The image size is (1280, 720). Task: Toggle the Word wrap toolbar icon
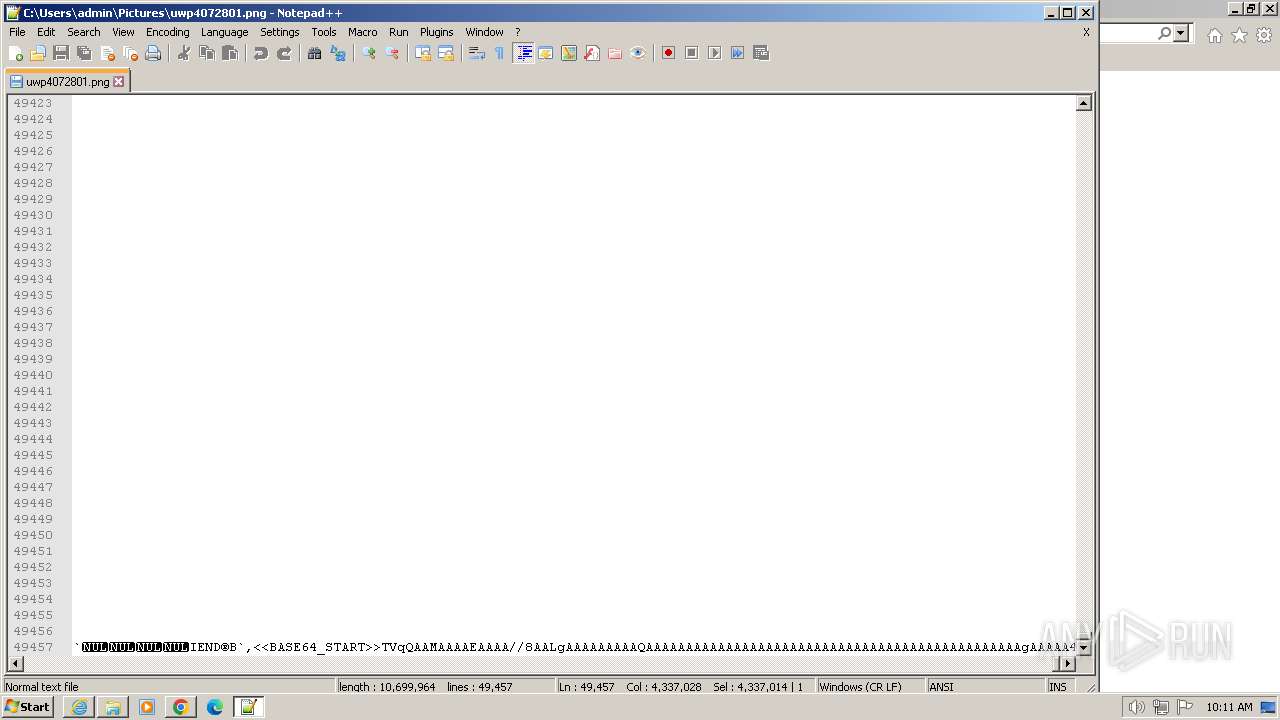tap(477, 53)
